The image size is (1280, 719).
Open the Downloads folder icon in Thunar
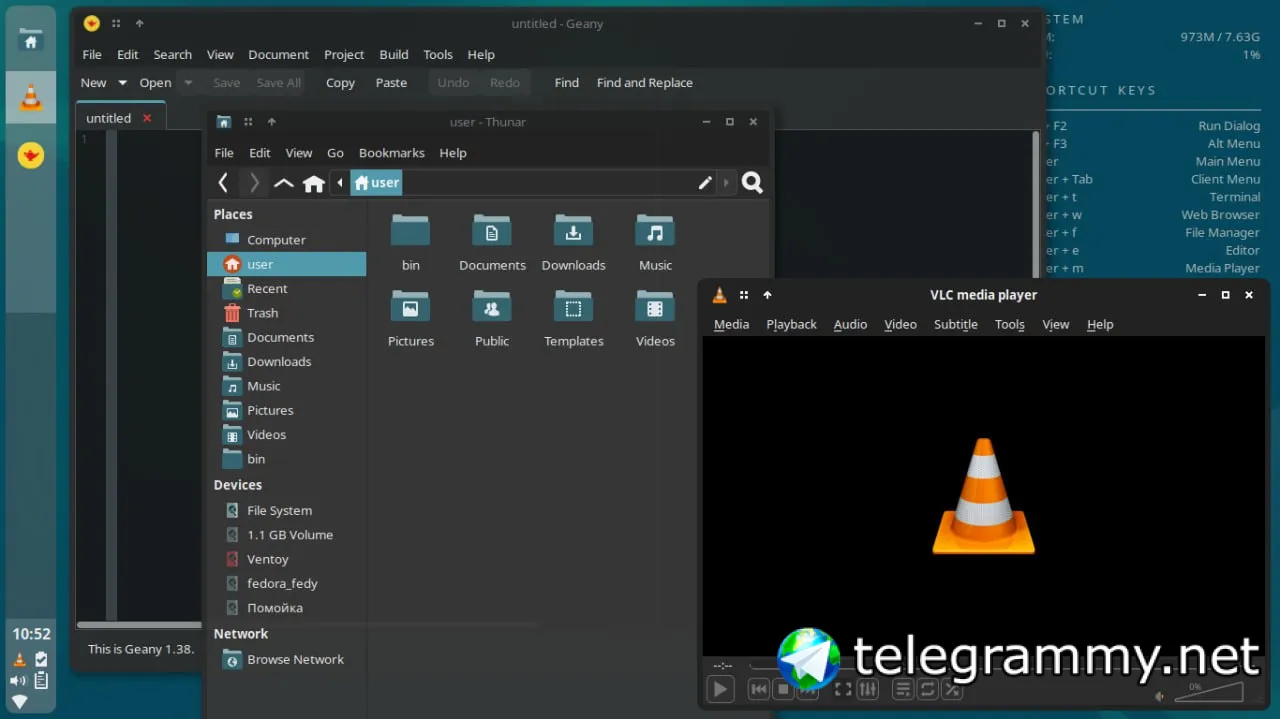(x=573, y=231)
